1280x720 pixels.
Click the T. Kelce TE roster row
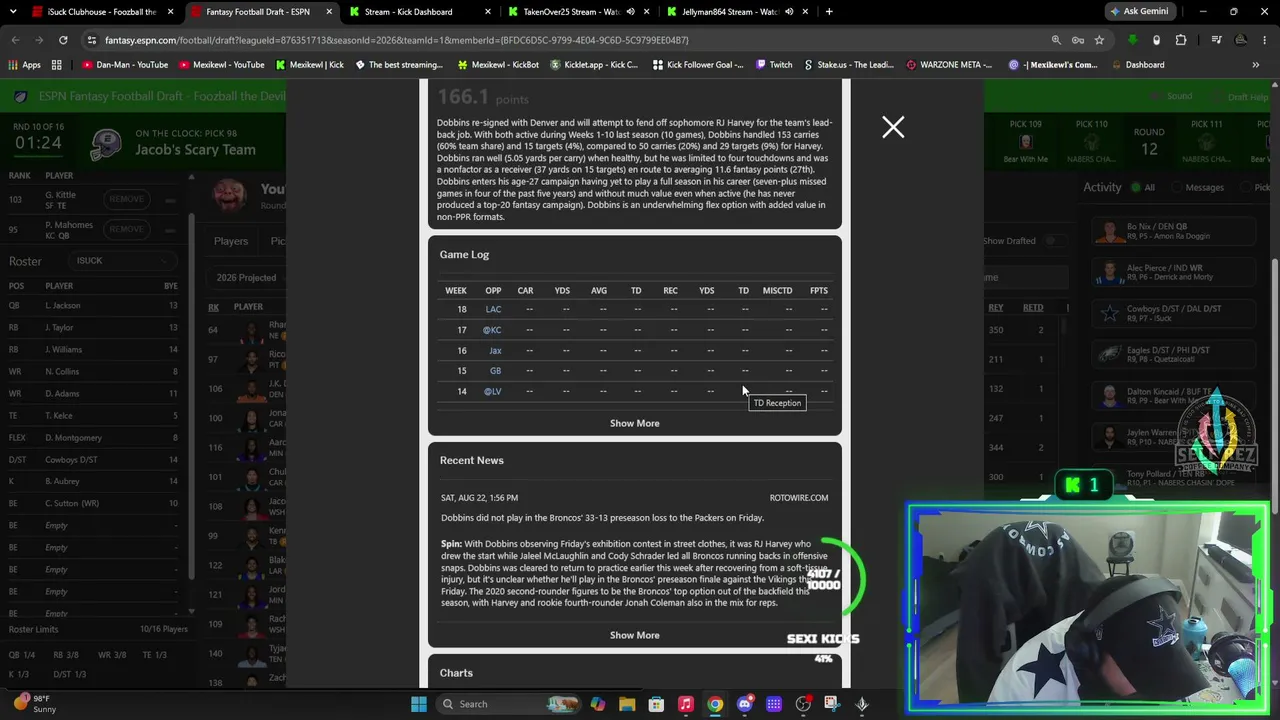[x=94, y=416]
